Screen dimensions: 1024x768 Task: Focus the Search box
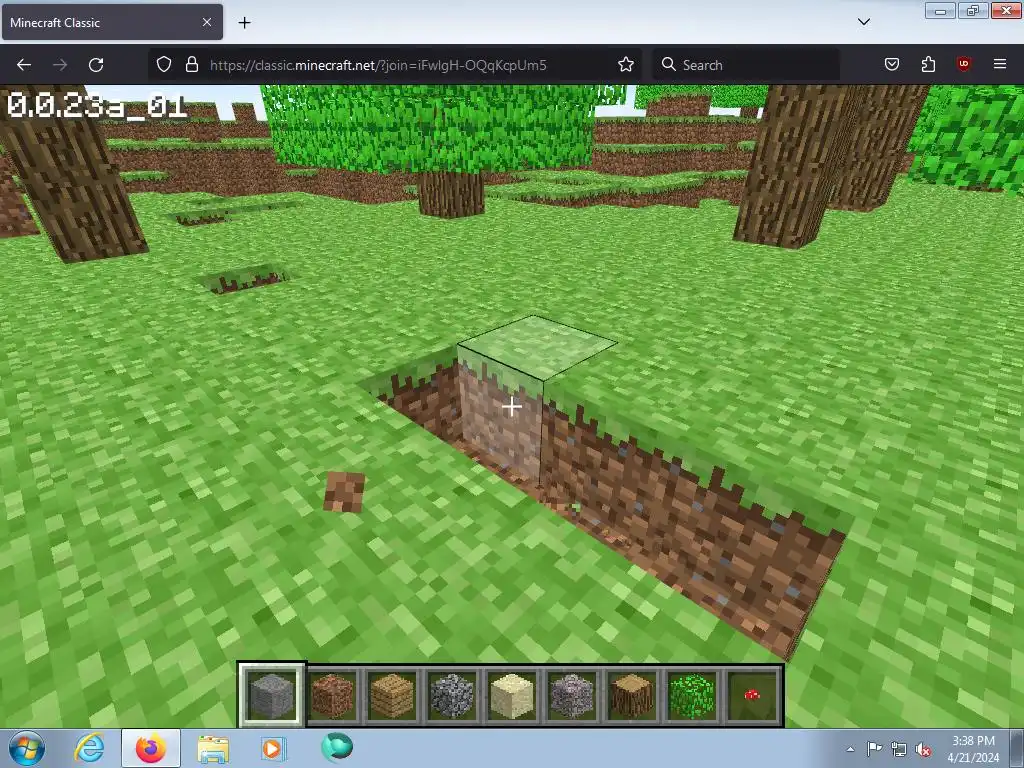tap(746, 65)
